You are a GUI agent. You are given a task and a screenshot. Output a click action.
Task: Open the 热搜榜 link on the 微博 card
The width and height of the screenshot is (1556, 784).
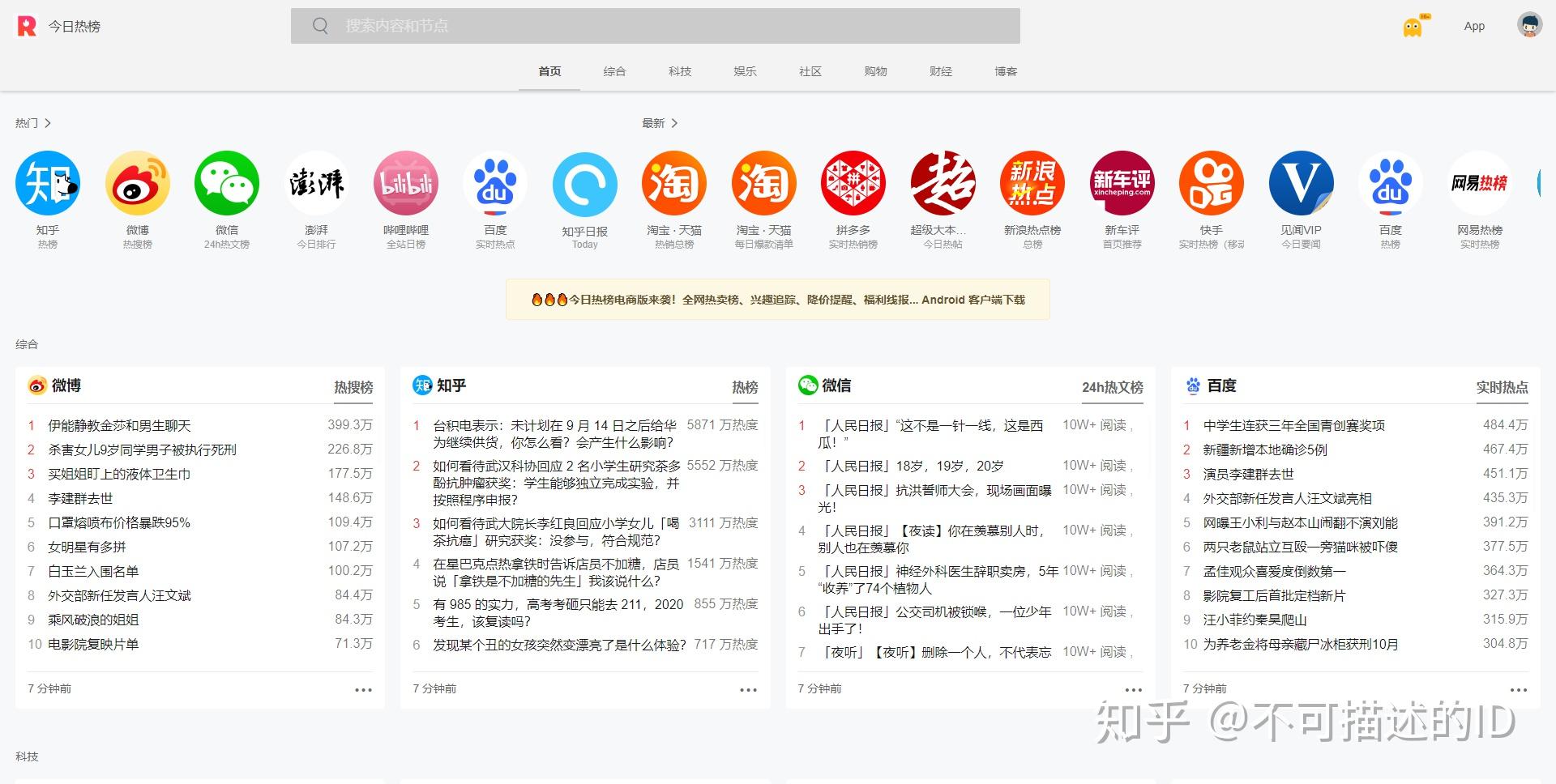point(353,387)
